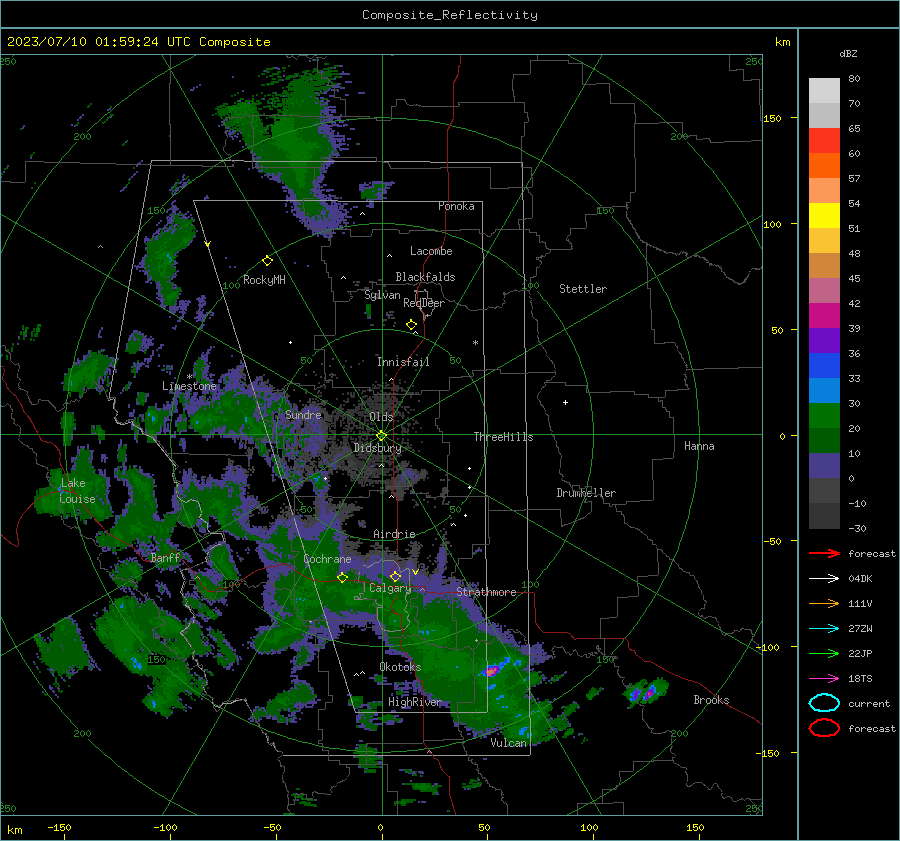
Task: Click the Composite_Reflectivity title
Action: click(450, 15)
